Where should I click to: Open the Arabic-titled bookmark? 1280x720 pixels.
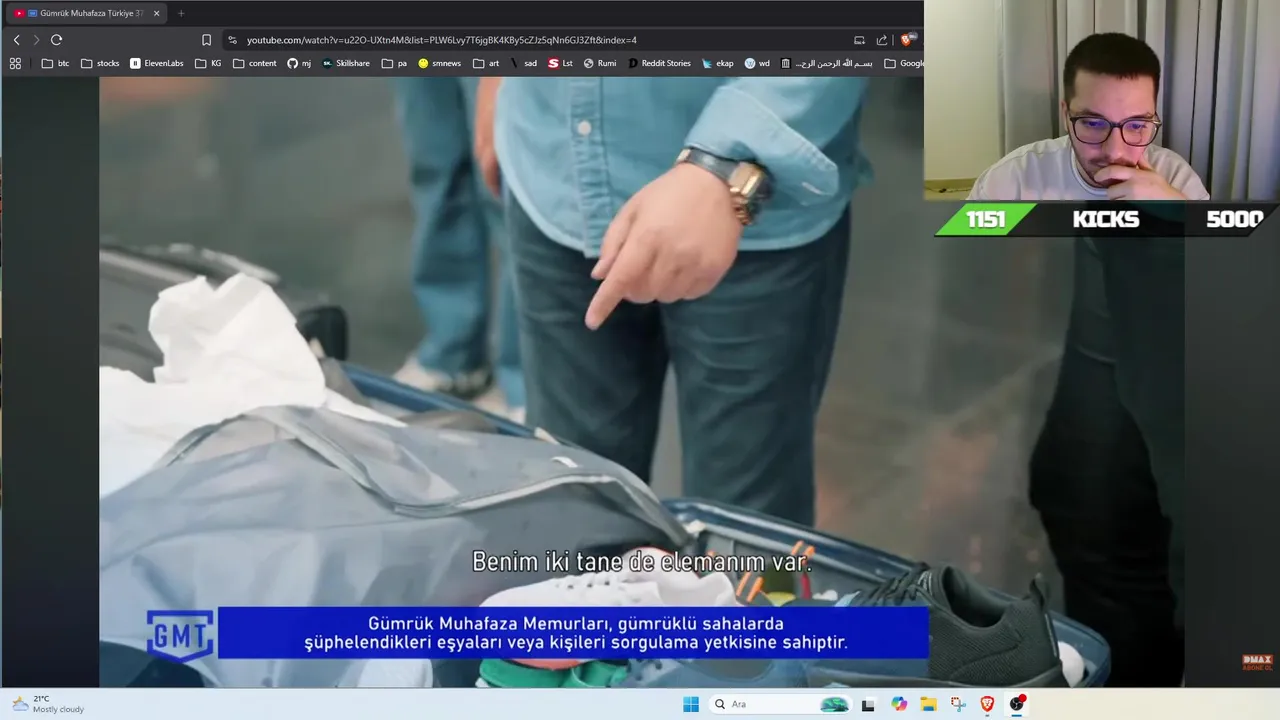coord(827,63)
